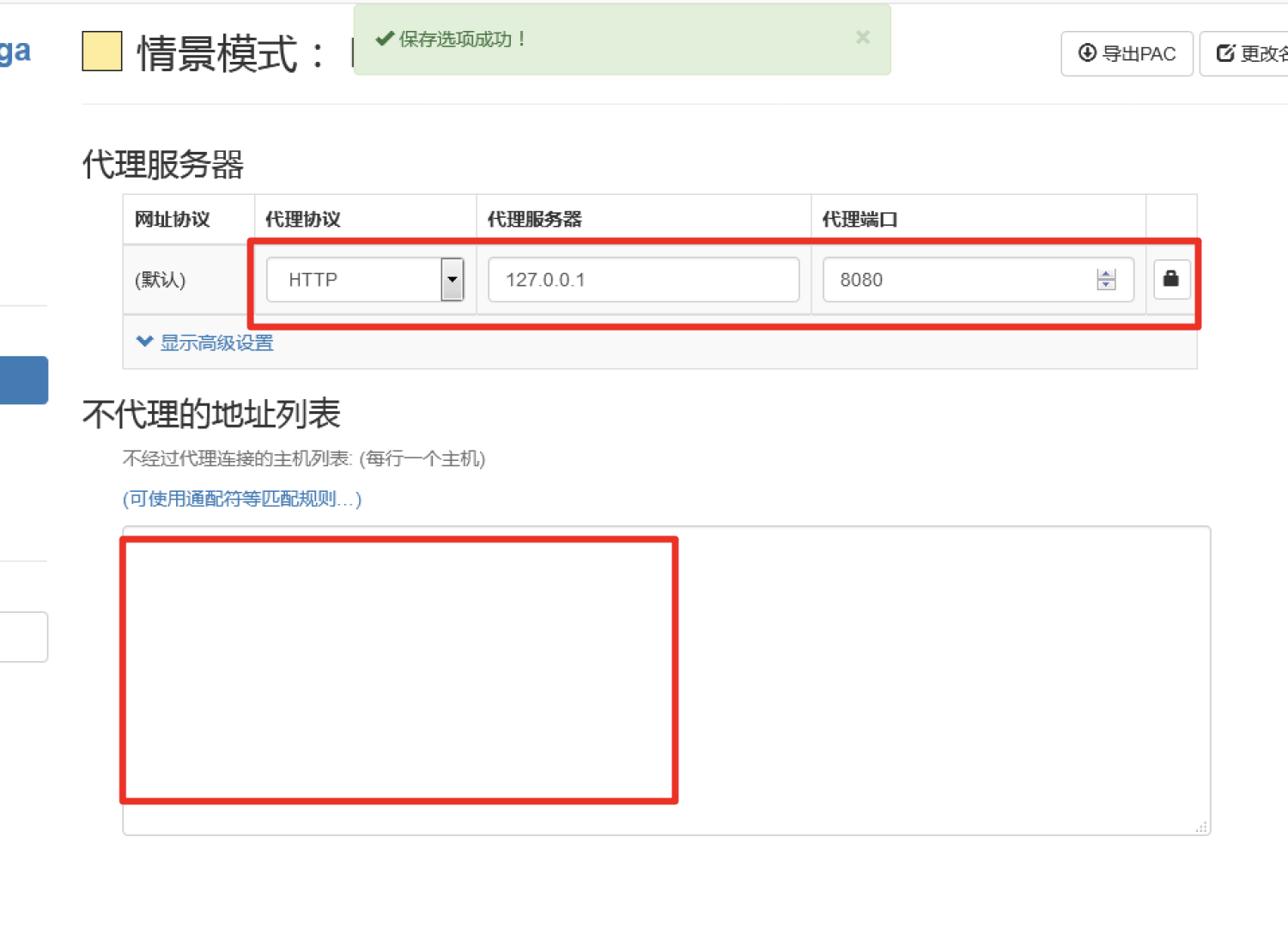Click the yellow profile color swatch
Viewport: 1288px width, 934px height.
[x=101, y=52]
